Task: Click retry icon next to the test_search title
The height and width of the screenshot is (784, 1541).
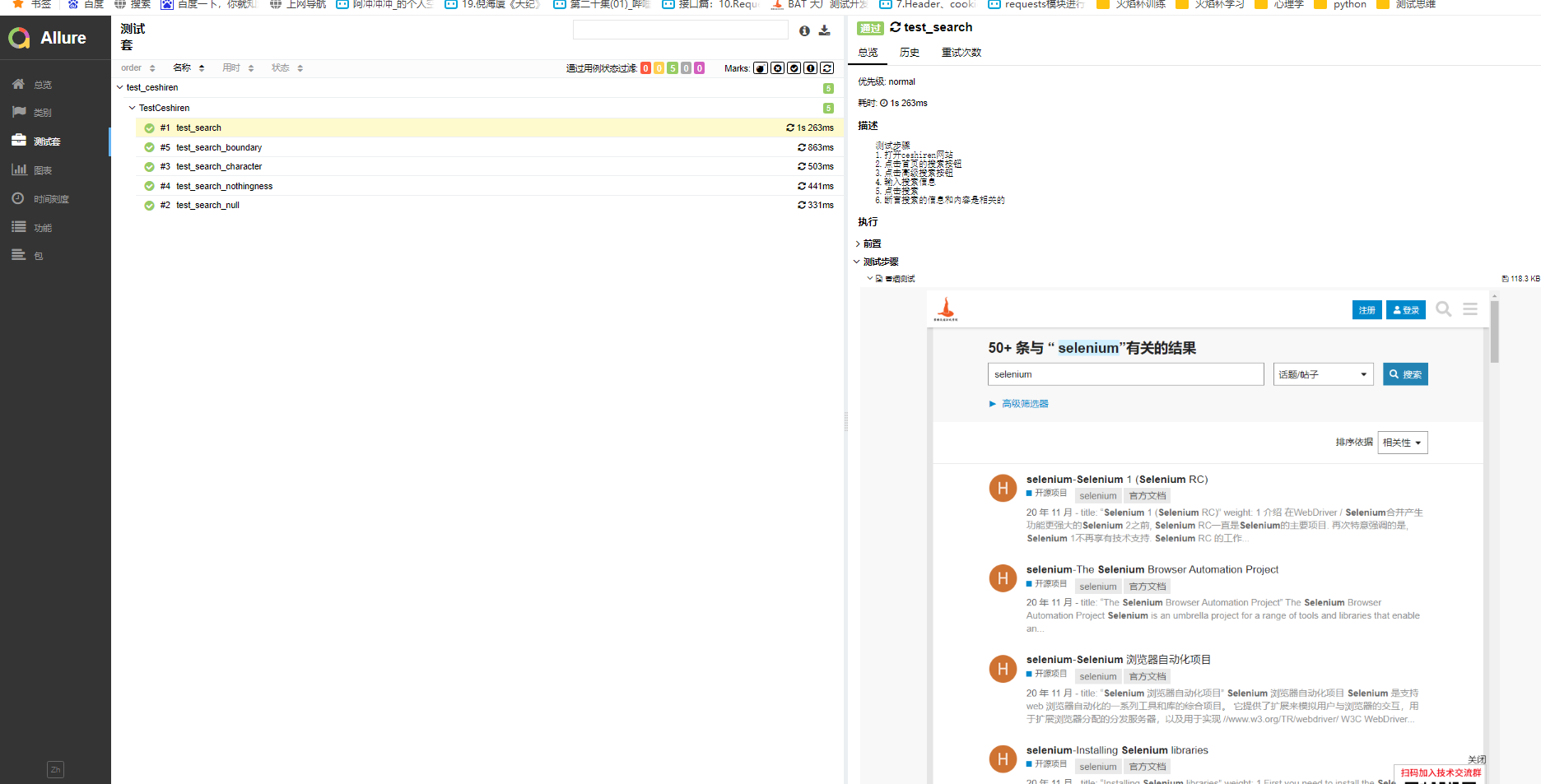Action: [x=895, y=27]
